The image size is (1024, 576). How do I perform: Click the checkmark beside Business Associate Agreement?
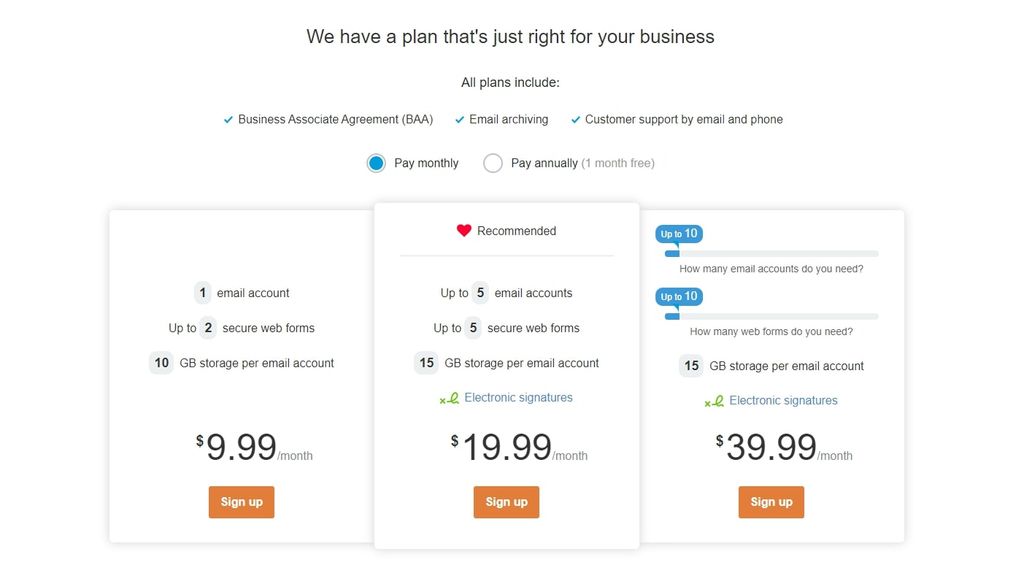pos(228,119)
